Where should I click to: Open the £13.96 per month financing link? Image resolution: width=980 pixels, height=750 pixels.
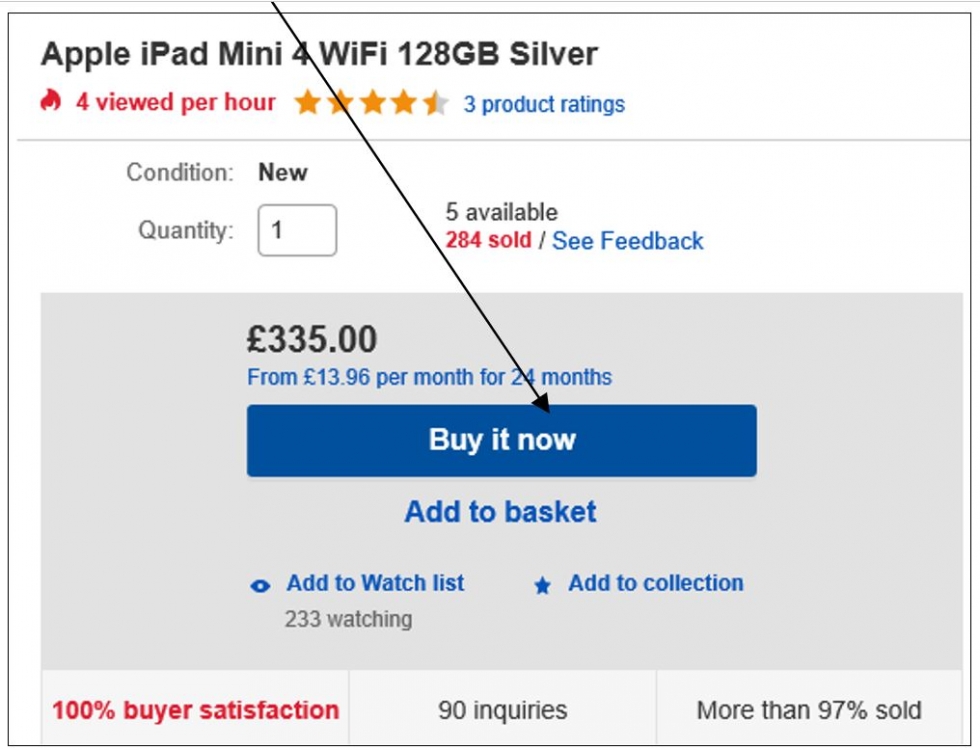point(429,378)
